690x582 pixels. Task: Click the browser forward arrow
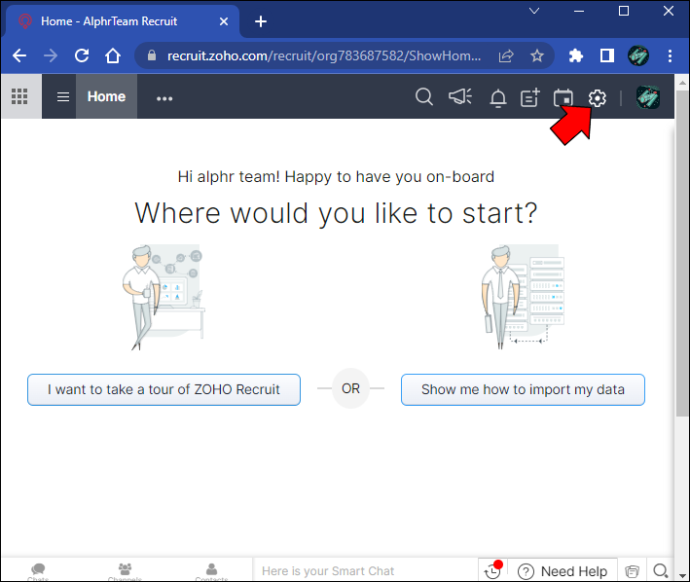click(x=51, y=56)
